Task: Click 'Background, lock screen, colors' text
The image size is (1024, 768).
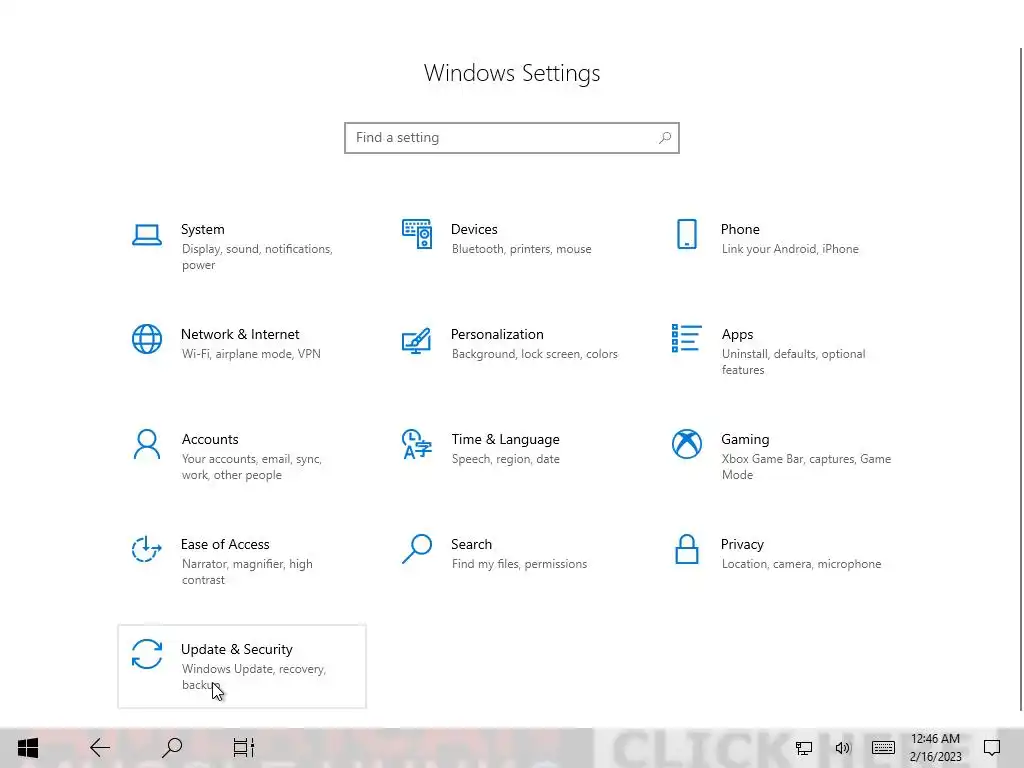Action: 534,354
